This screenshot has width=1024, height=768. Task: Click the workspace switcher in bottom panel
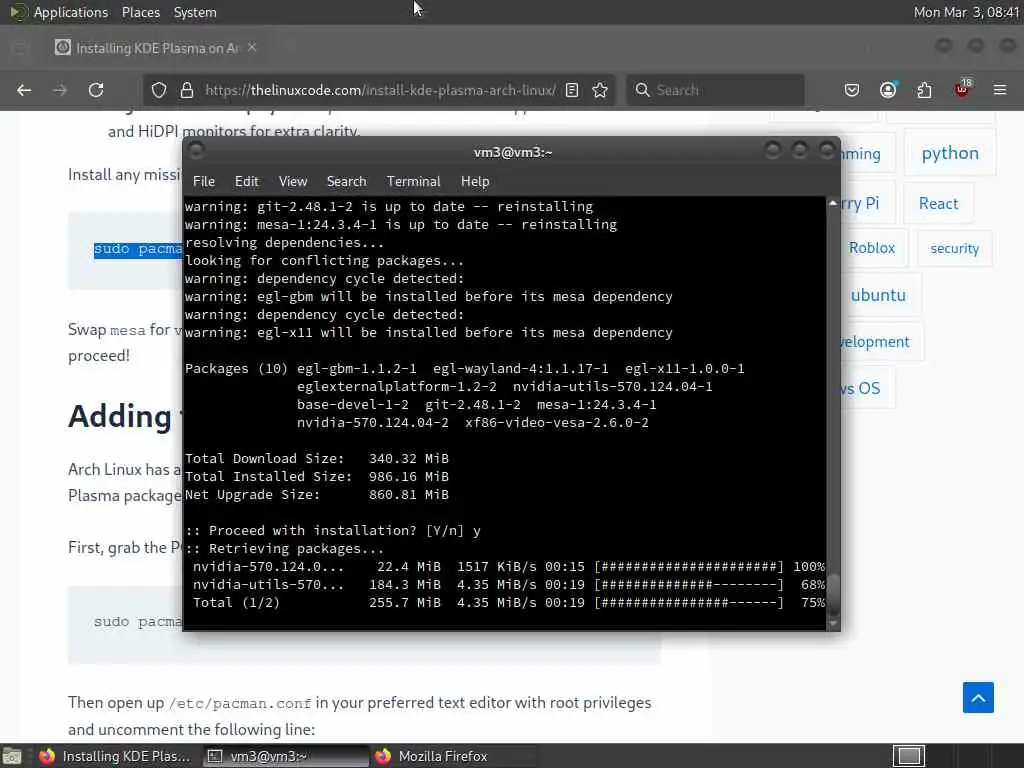click(909, 756)
